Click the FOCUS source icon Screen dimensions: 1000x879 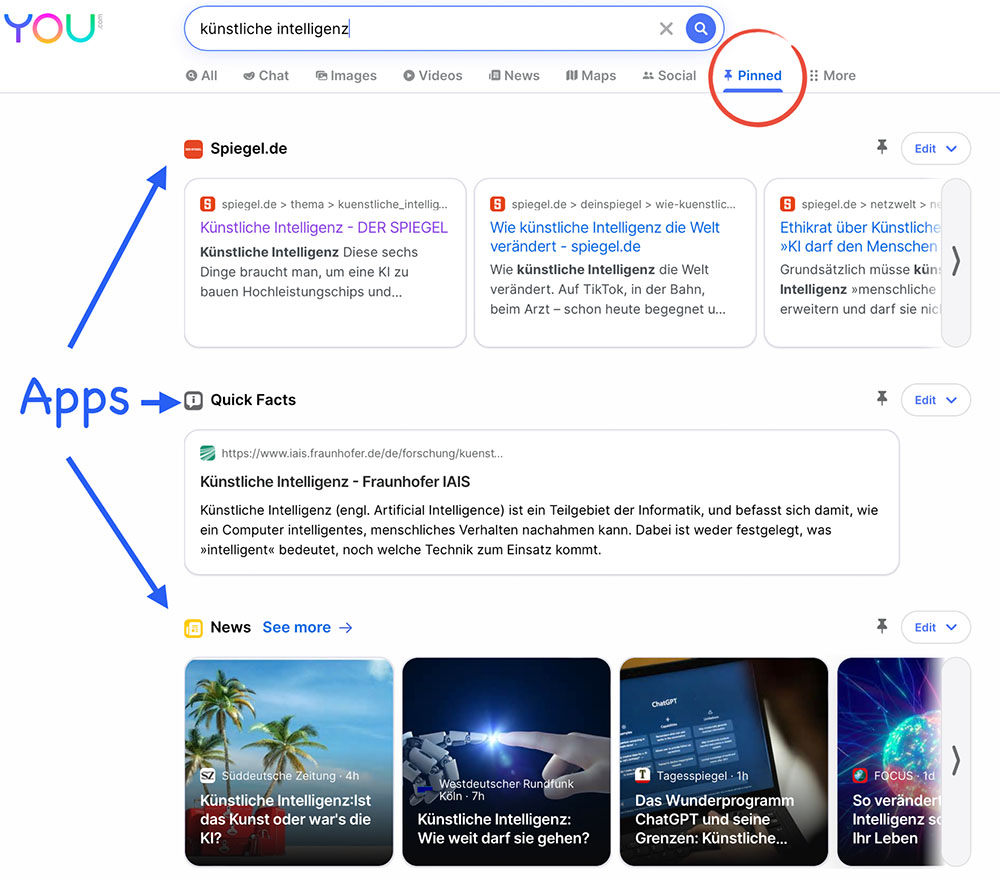tap(860, 776)
